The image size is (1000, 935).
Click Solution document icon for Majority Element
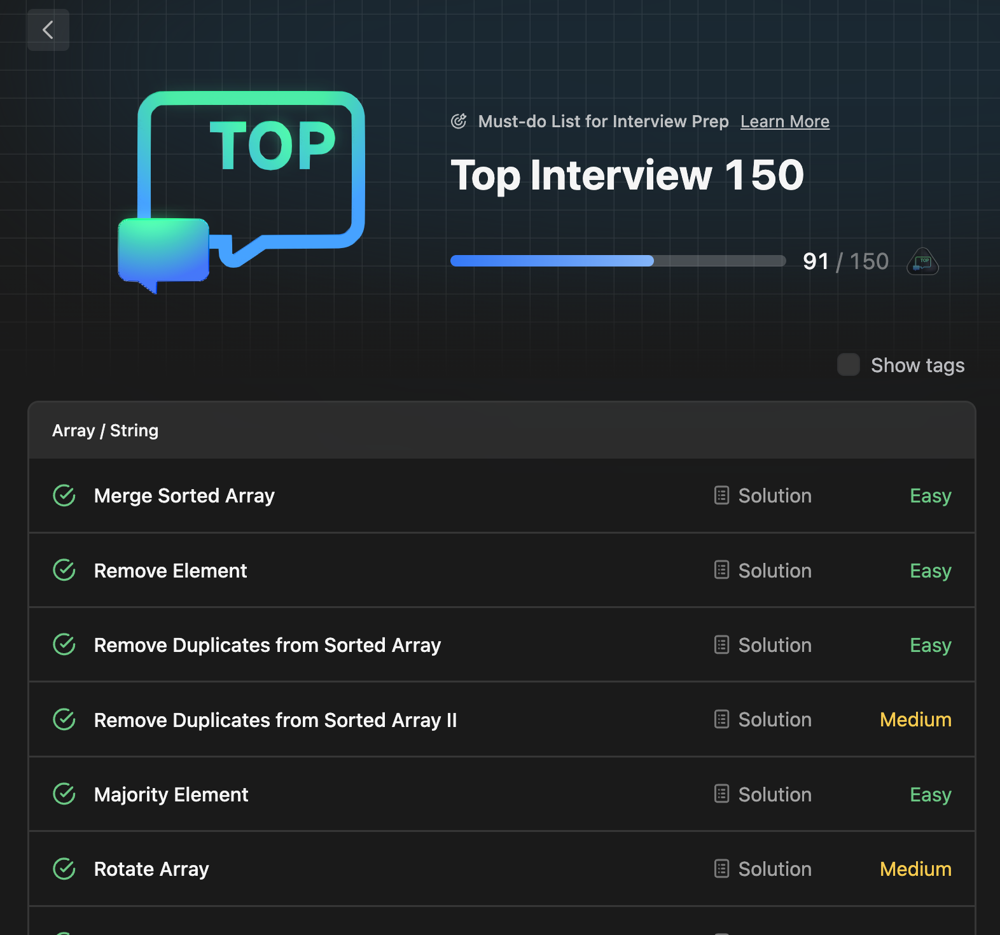721,794
